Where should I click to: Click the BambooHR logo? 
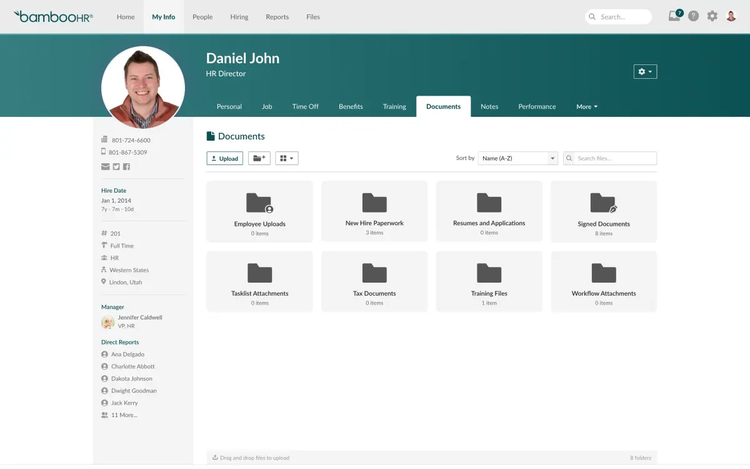tap(53, 17)
